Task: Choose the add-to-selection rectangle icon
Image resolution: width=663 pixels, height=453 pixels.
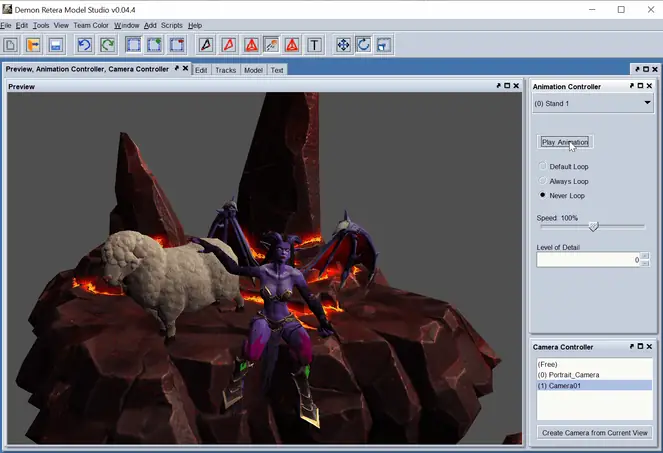Action: 155,45
